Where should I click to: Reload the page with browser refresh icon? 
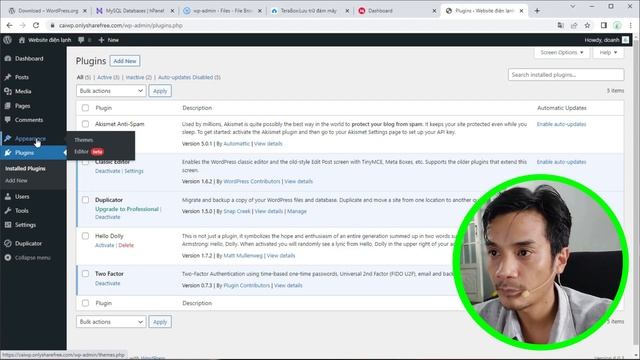[36, 25]
